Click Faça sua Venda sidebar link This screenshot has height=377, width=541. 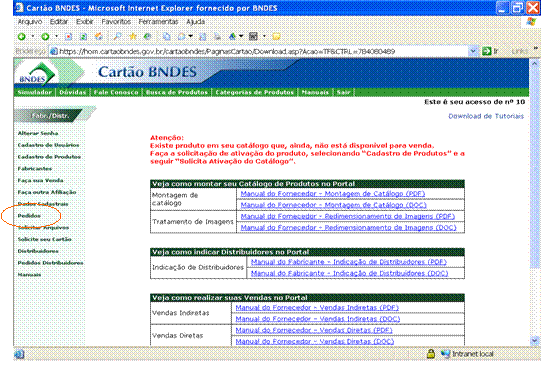pyautogui.click(x=40, y=180)
